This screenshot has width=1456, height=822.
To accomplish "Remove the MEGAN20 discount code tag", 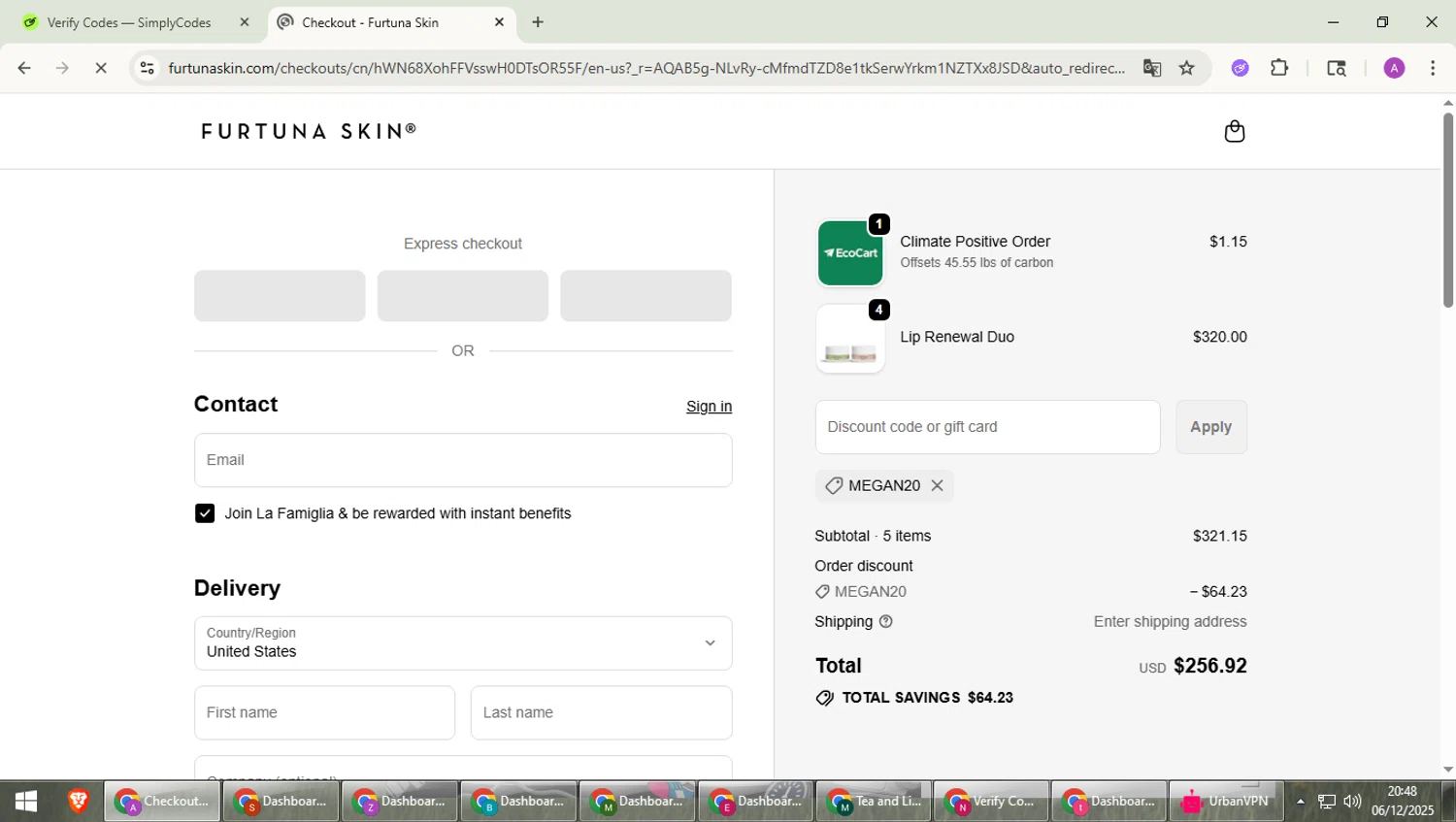I will coord(937,485).
